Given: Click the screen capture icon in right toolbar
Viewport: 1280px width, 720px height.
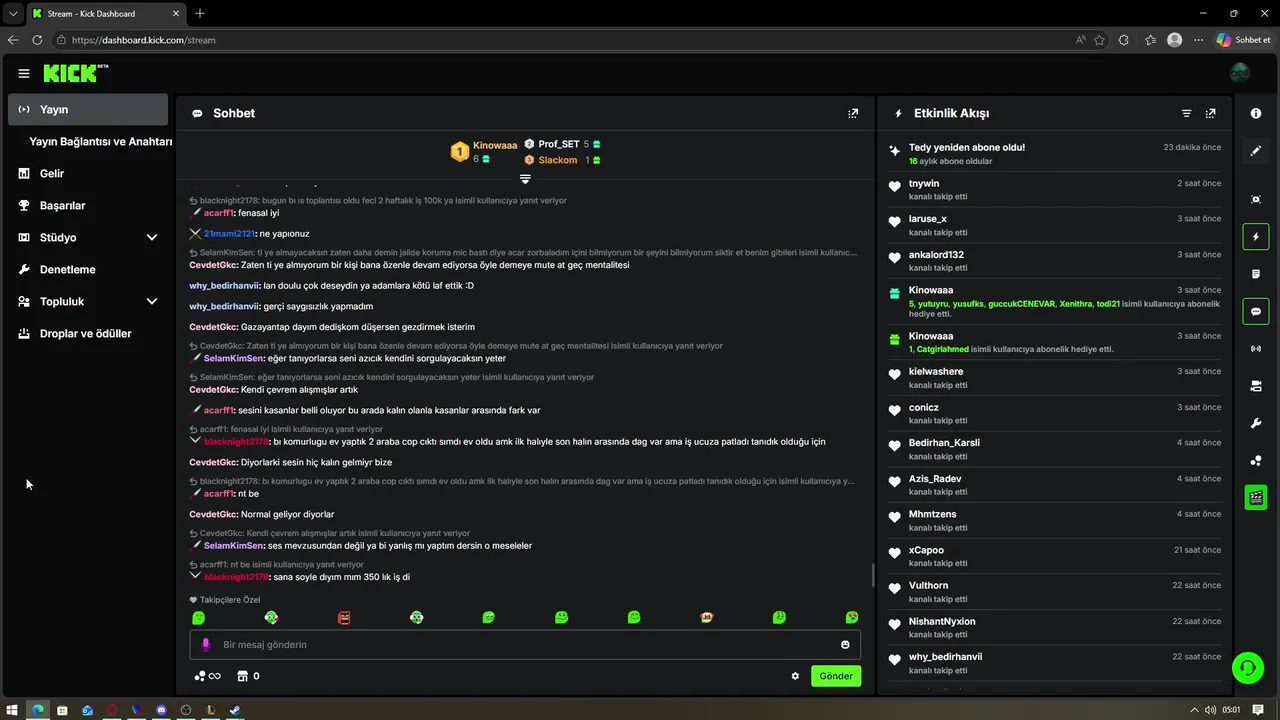Looking at the screenshot, I should [x=1256, y=199].
